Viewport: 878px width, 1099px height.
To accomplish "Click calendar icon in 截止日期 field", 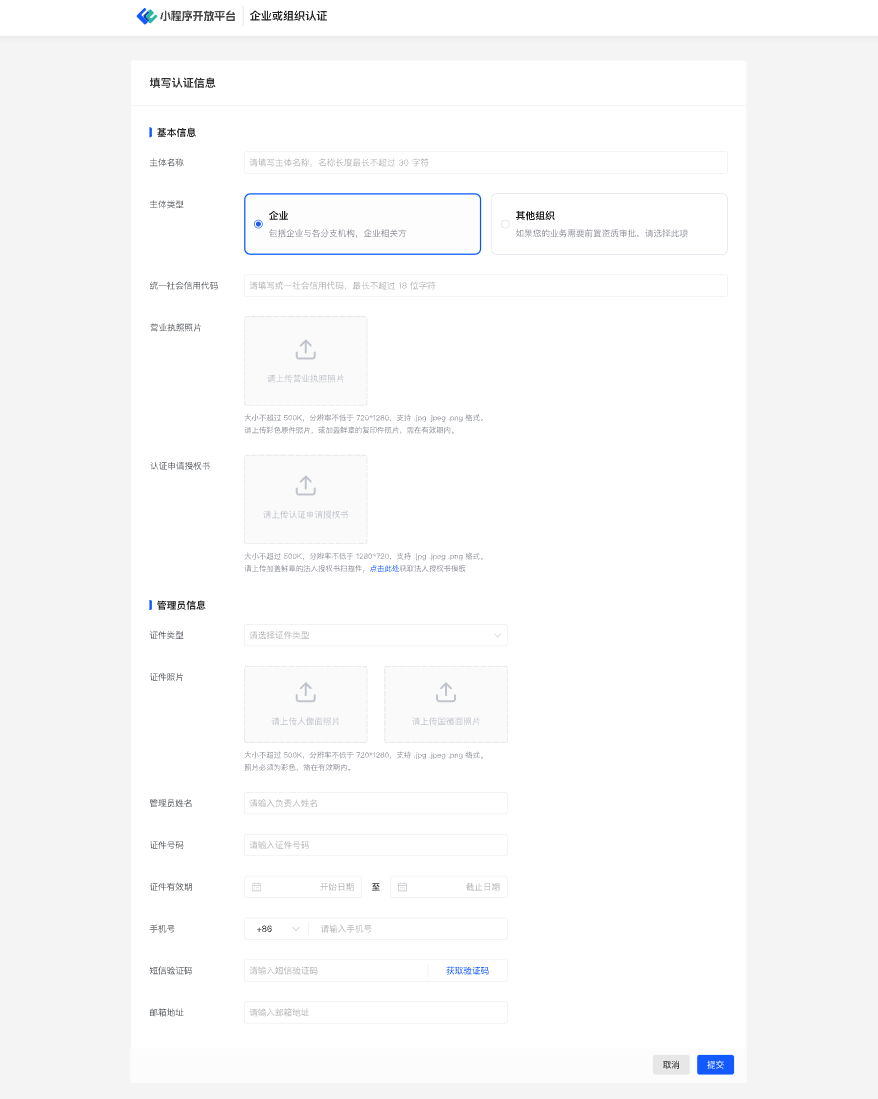I will [x=403, y=887].
